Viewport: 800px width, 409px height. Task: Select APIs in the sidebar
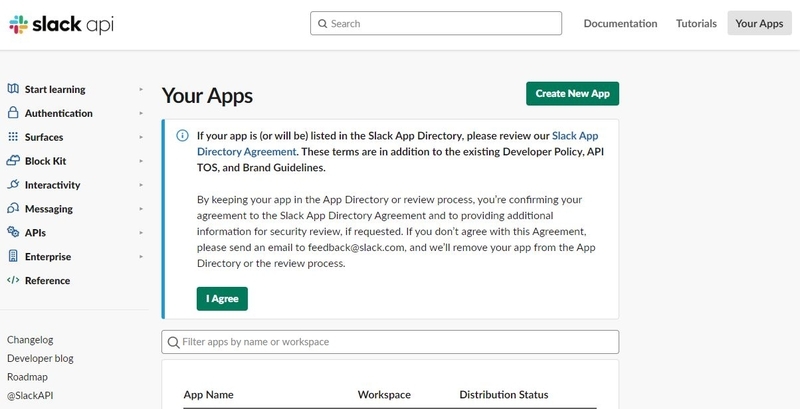coord(35,233)
